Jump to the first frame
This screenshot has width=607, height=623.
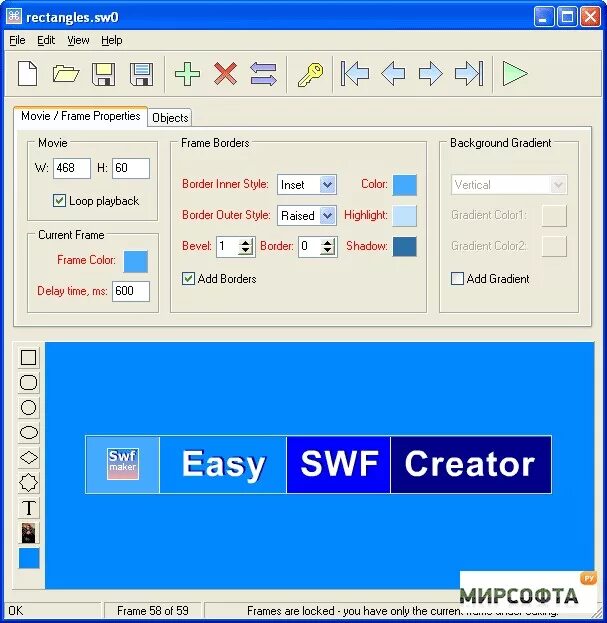pos(355,74)
